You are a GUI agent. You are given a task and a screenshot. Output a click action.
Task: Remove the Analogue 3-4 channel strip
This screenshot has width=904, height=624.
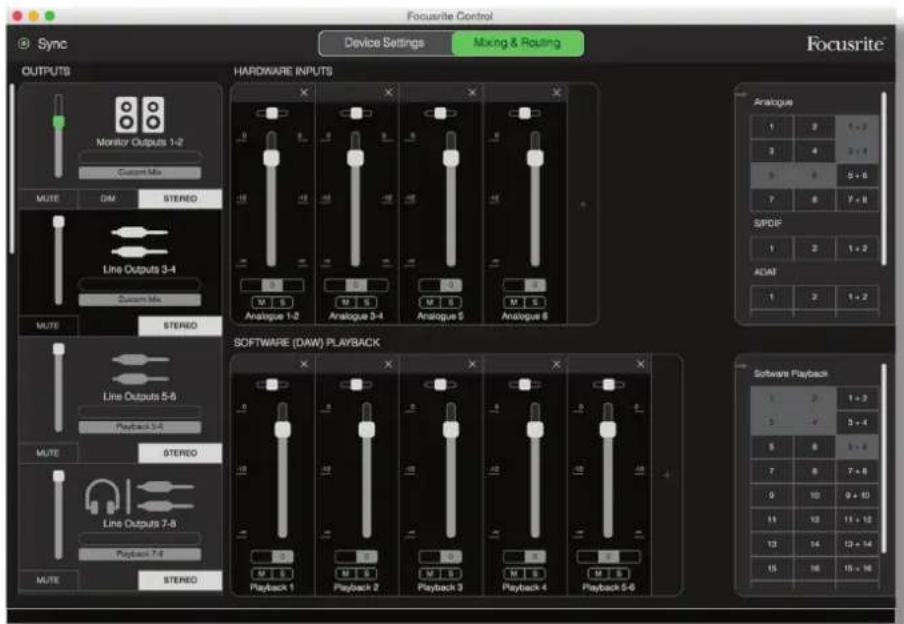pos(389,92)
